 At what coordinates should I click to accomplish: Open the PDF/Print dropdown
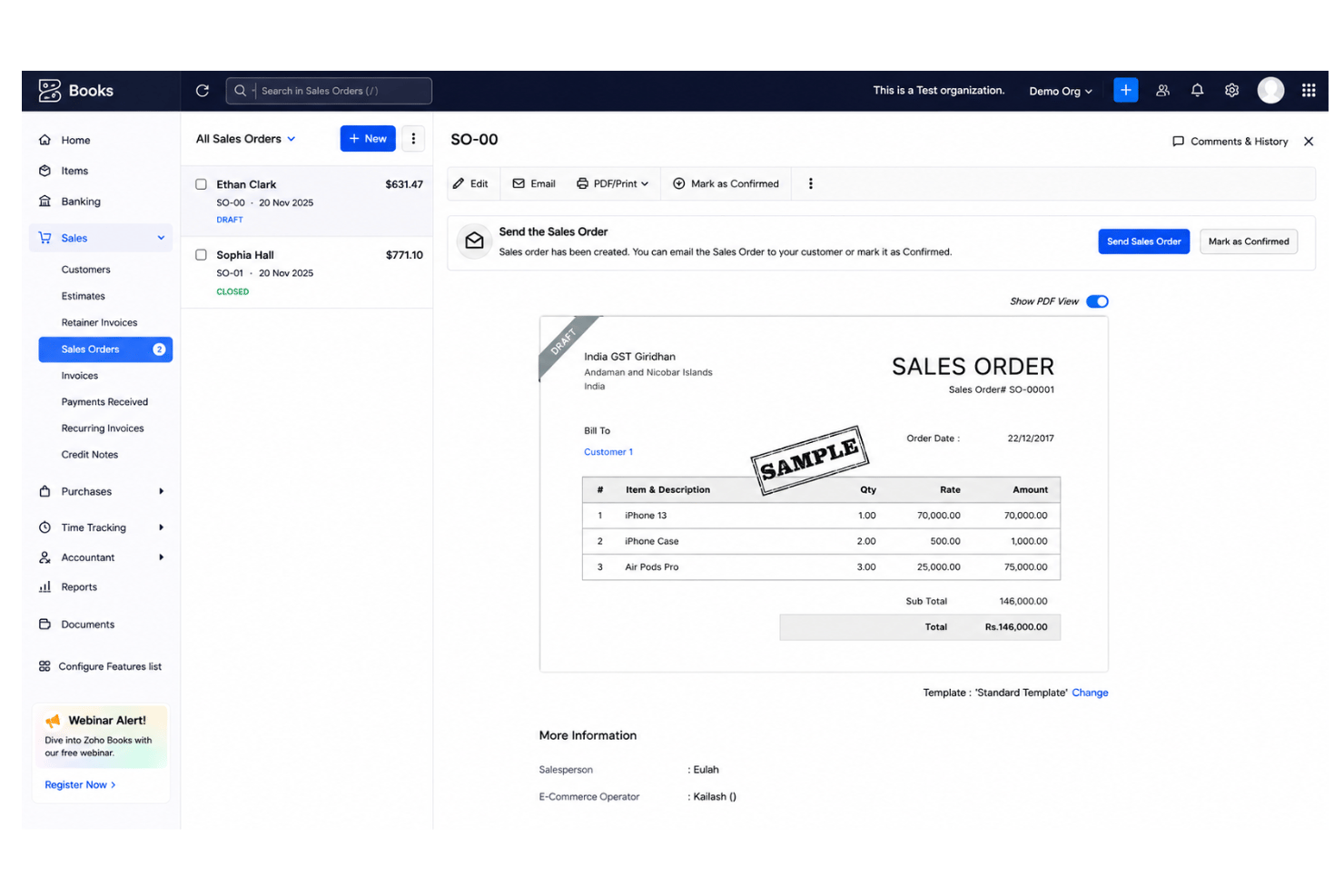click(x=613, y=183)
